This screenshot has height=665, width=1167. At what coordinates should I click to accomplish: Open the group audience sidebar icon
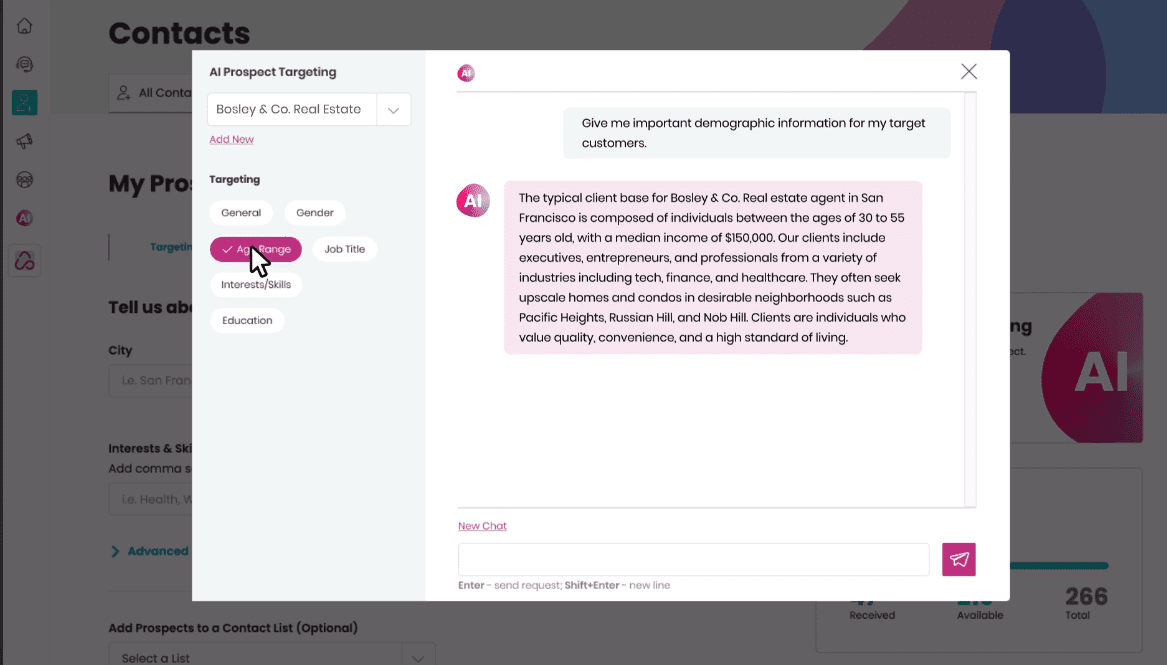click(x=25, y=180)
